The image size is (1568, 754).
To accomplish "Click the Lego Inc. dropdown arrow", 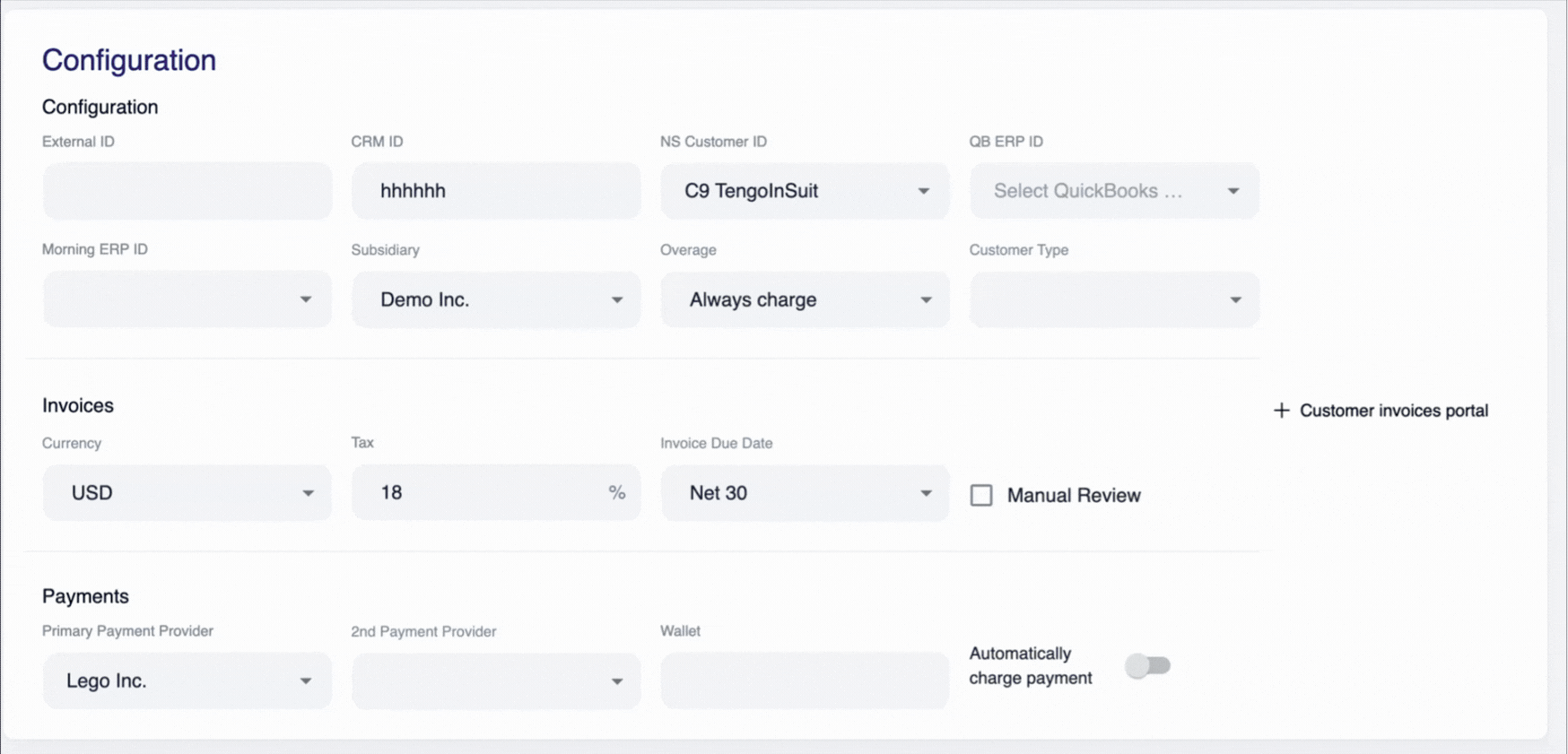I will click(x=305, y=681).
